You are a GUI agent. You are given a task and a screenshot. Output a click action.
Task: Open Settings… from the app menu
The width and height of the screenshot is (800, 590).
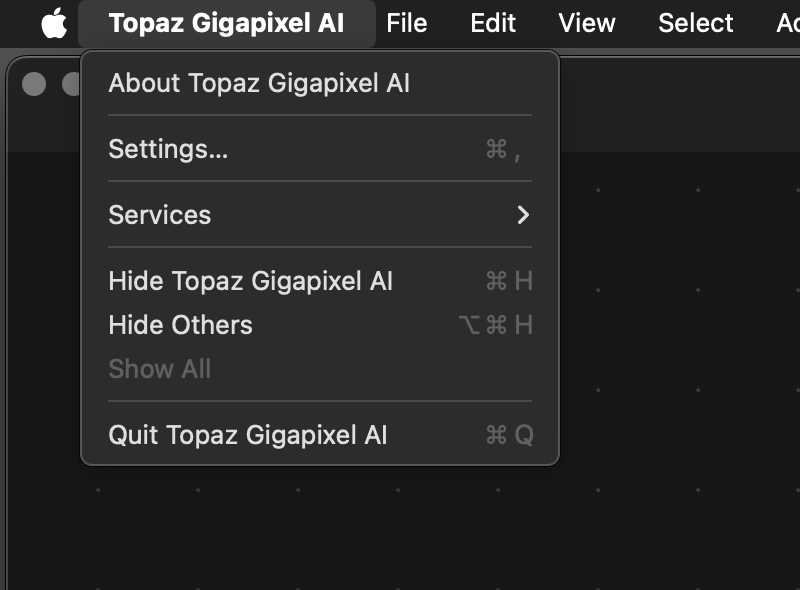[168, 149]
